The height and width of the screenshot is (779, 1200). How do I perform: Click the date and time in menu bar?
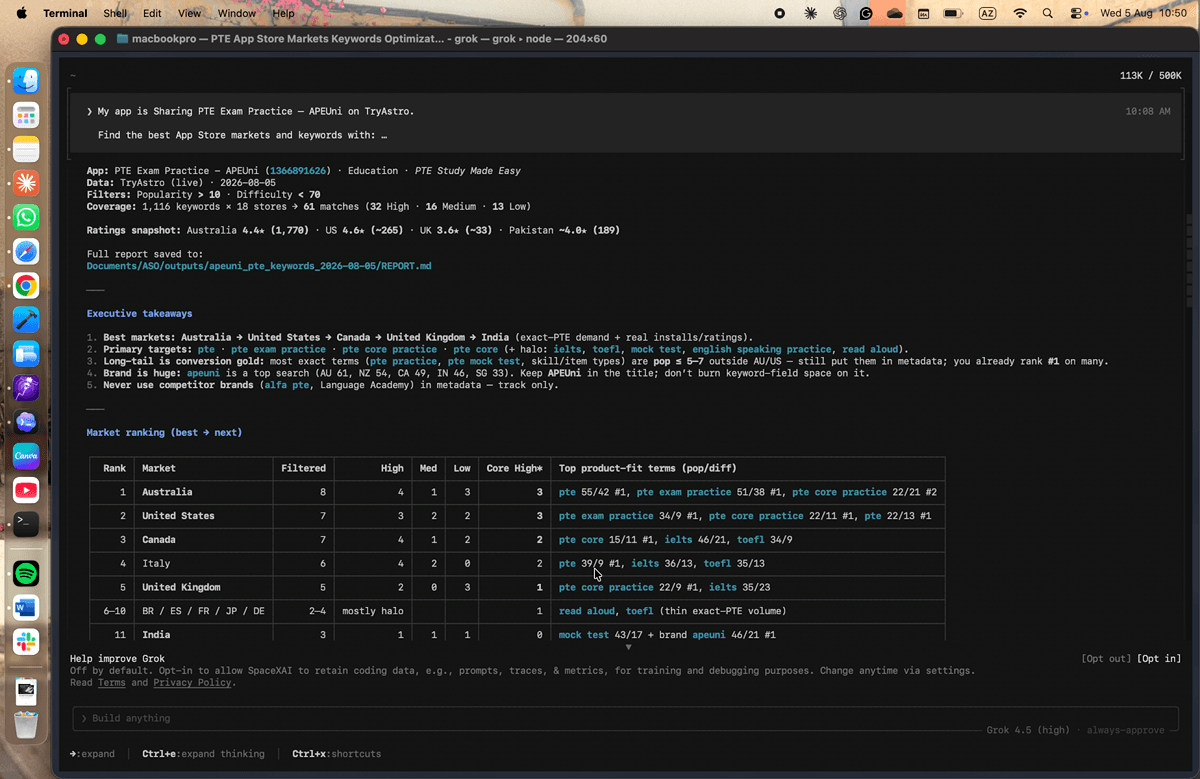[1144, 13]
